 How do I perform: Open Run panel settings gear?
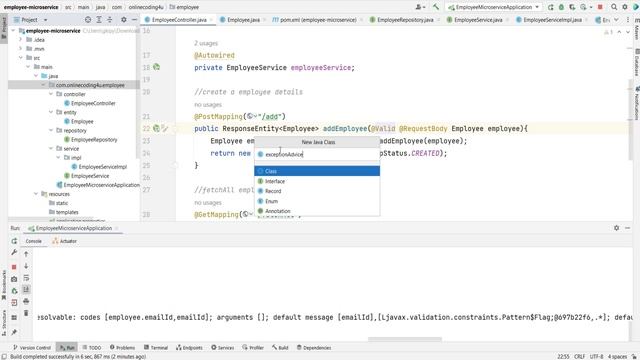[x=616, y=228]
